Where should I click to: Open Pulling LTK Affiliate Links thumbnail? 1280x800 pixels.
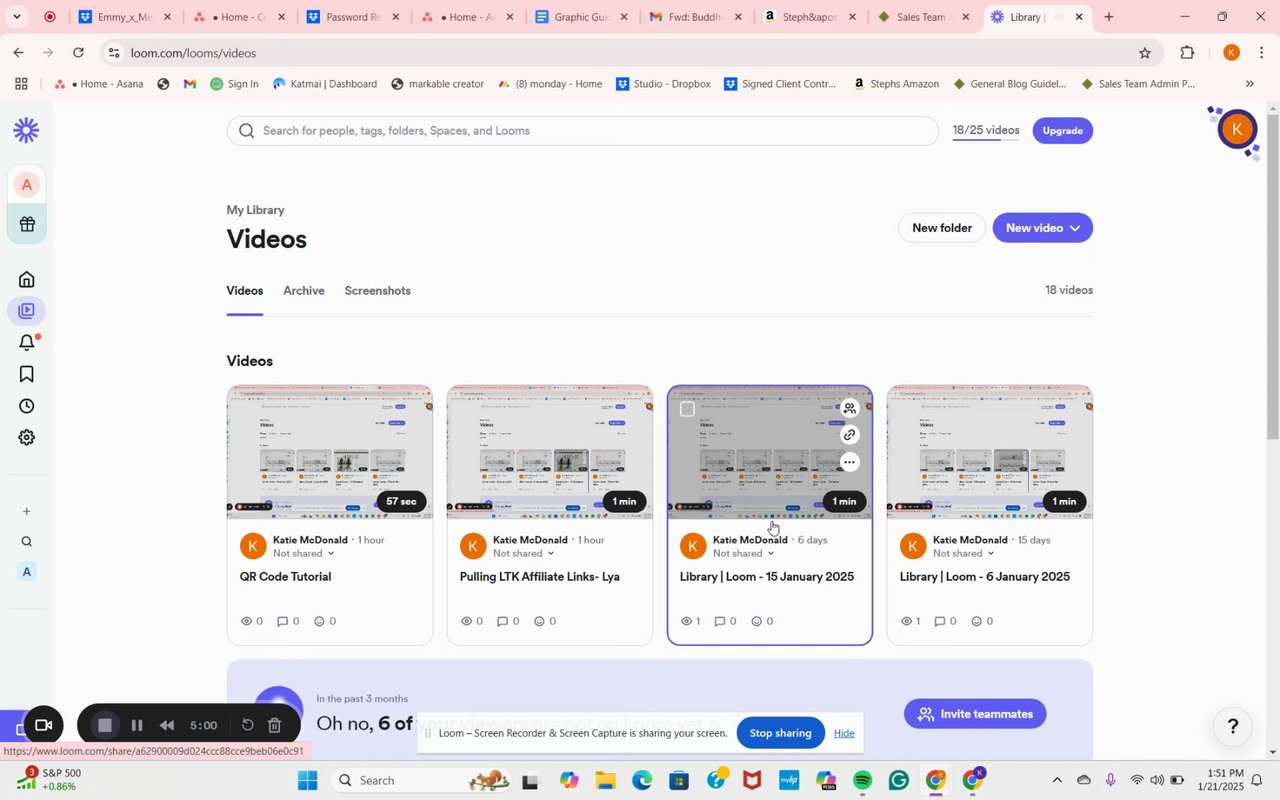click(550, 452)
